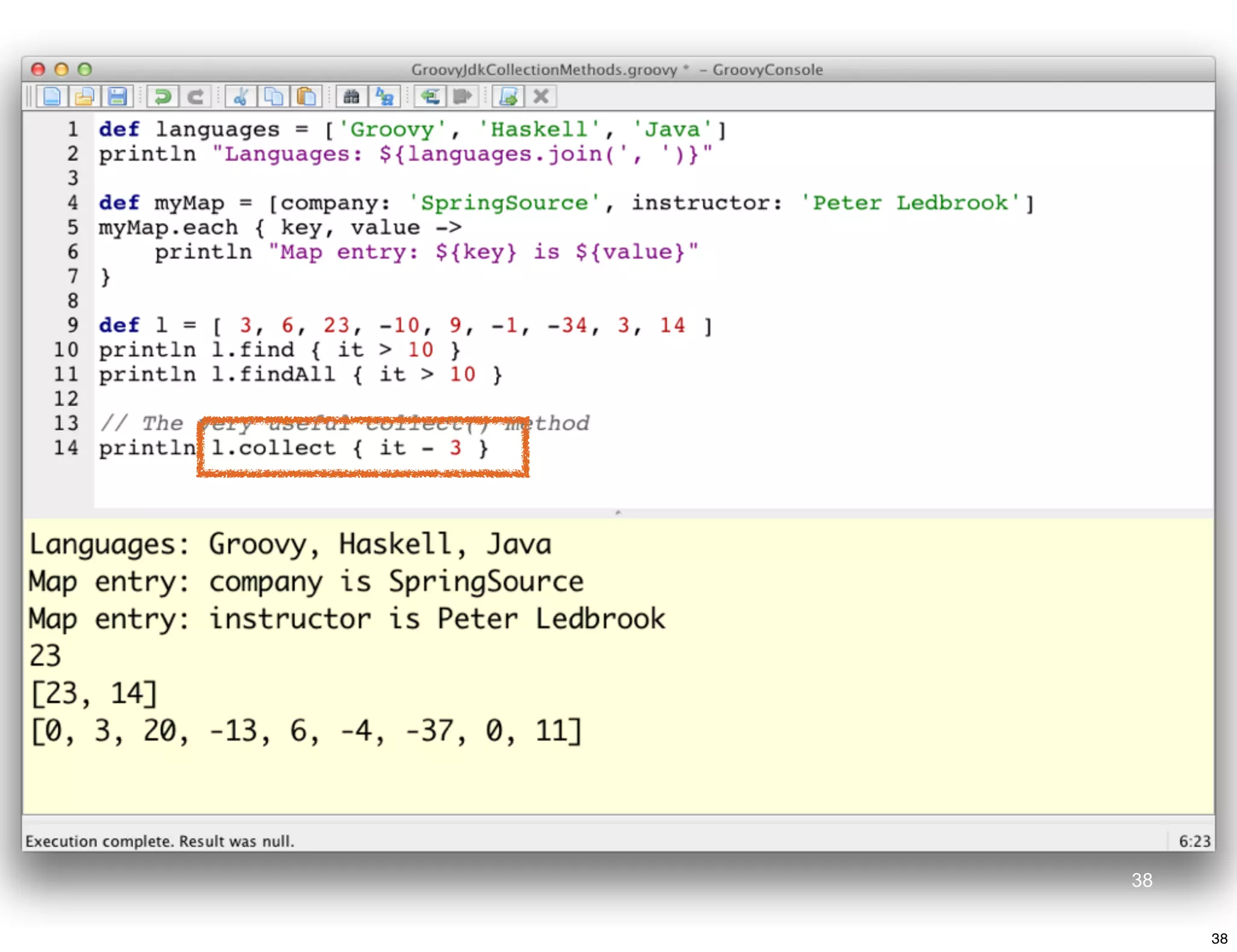Image resolution: width=1237 pixels, height=952 pixels.
Task: Click the yellow minimize window button
Action: pos(61,69)
